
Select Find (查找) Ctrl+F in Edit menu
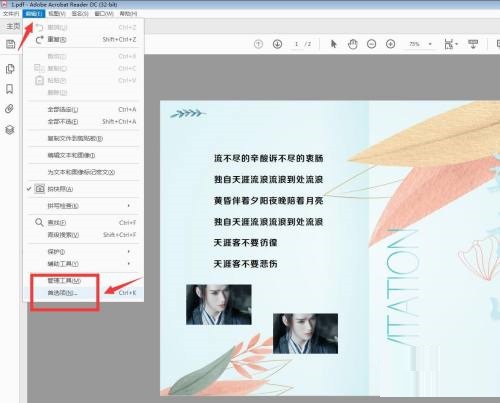83,223
